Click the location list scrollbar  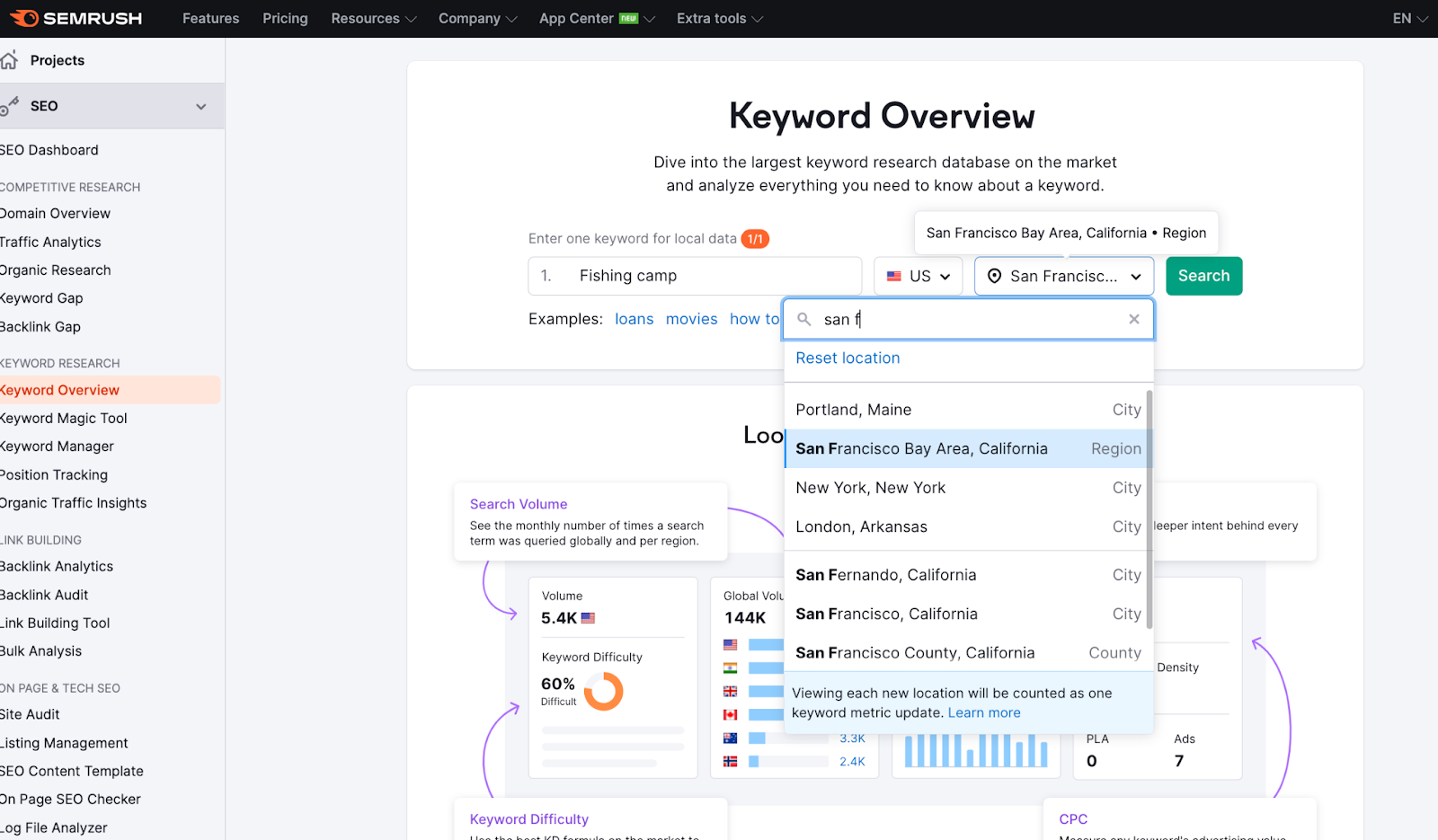[1150, 510]
